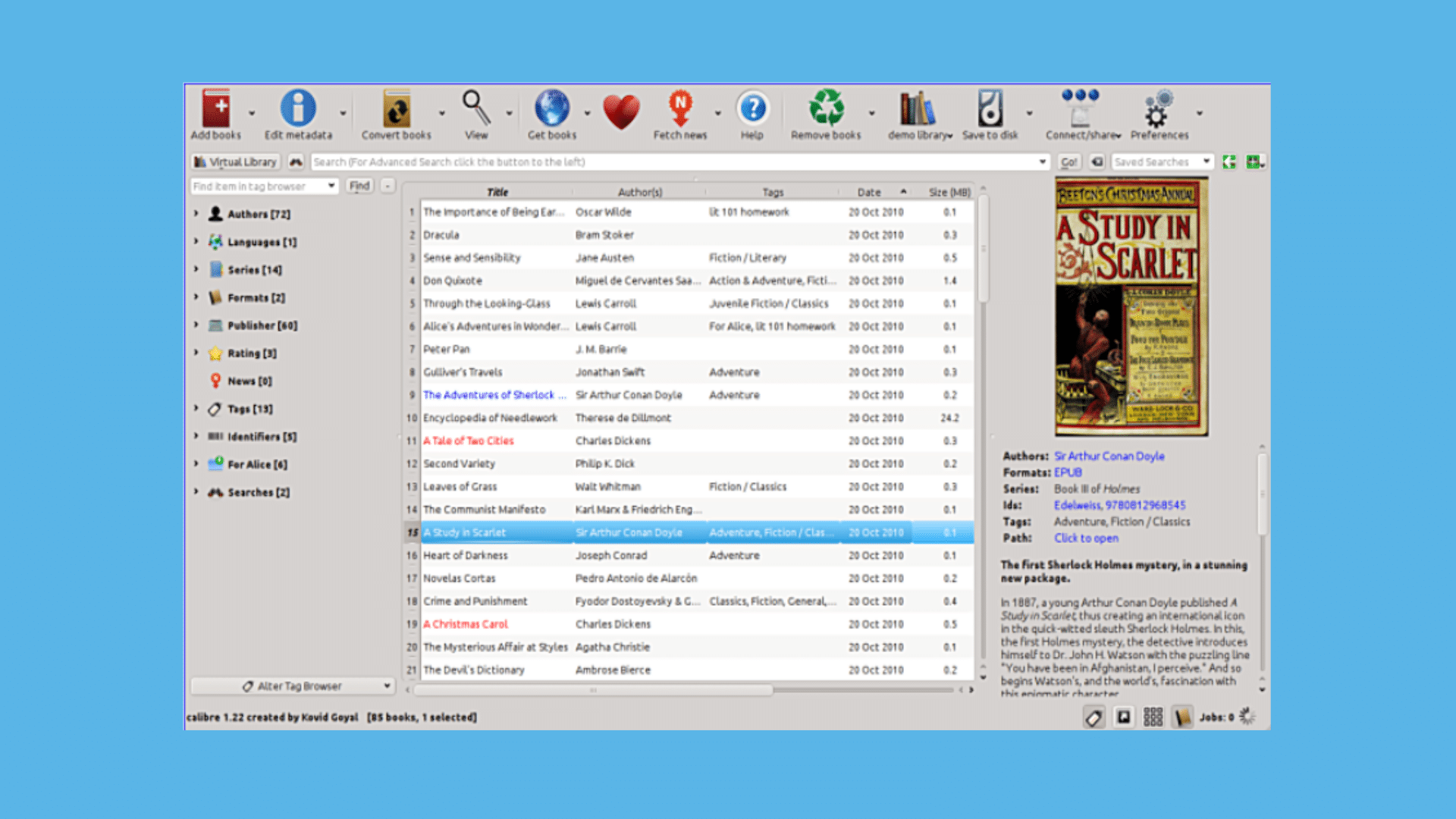Select Identifiers [5] category
1456x819 pixels.
(262, 436)
